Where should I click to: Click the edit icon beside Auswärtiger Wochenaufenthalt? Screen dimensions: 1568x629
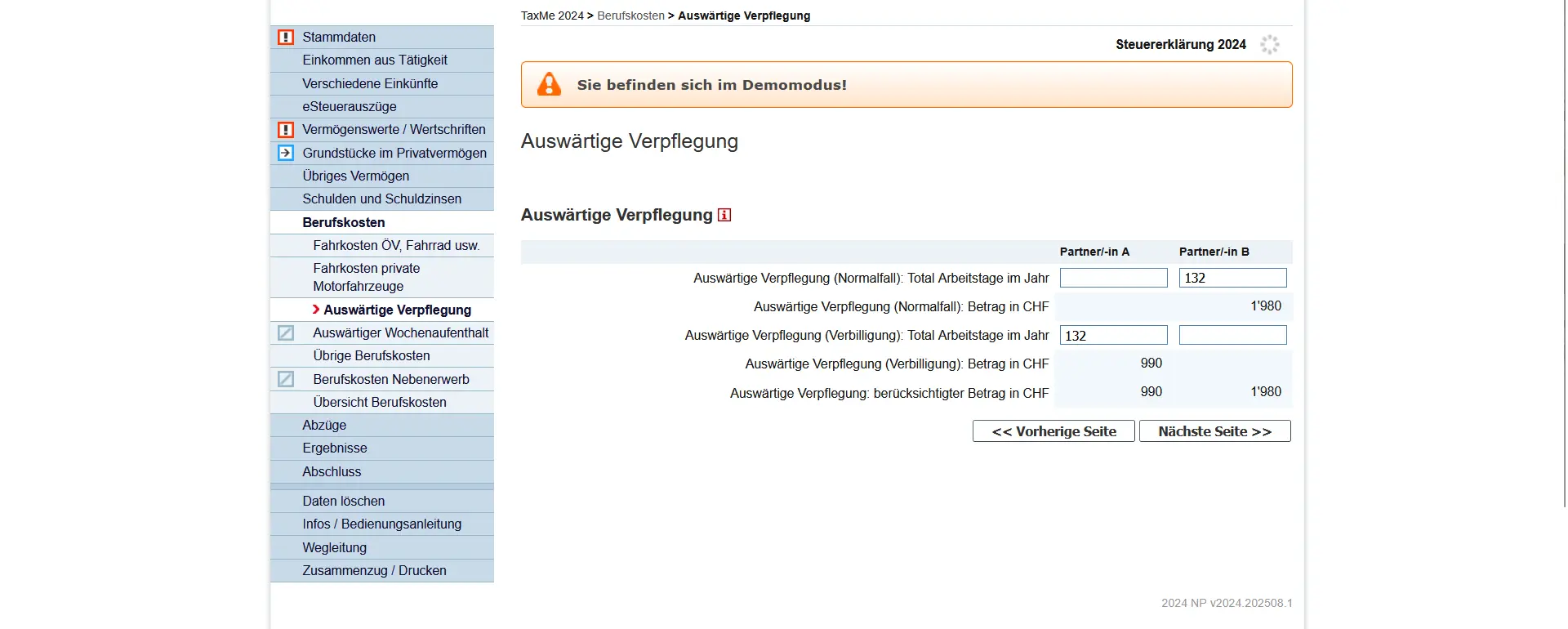285,333
